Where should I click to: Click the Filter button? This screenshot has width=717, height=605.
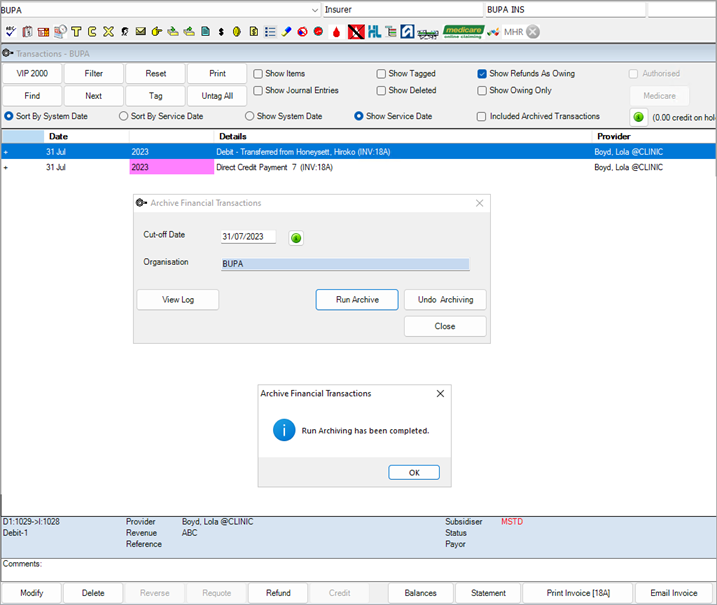(x=94, y=74)
